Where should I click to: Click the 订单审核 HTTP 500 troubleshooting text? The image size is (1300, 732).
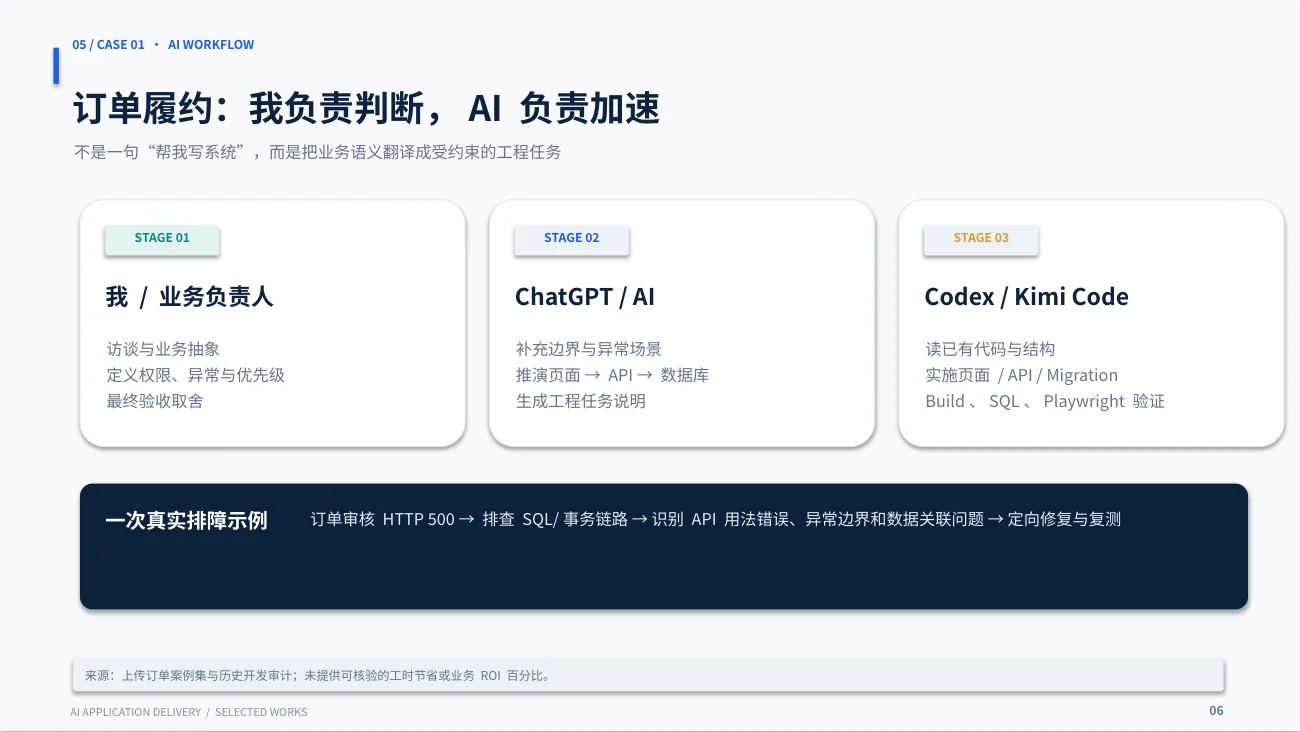716,520
